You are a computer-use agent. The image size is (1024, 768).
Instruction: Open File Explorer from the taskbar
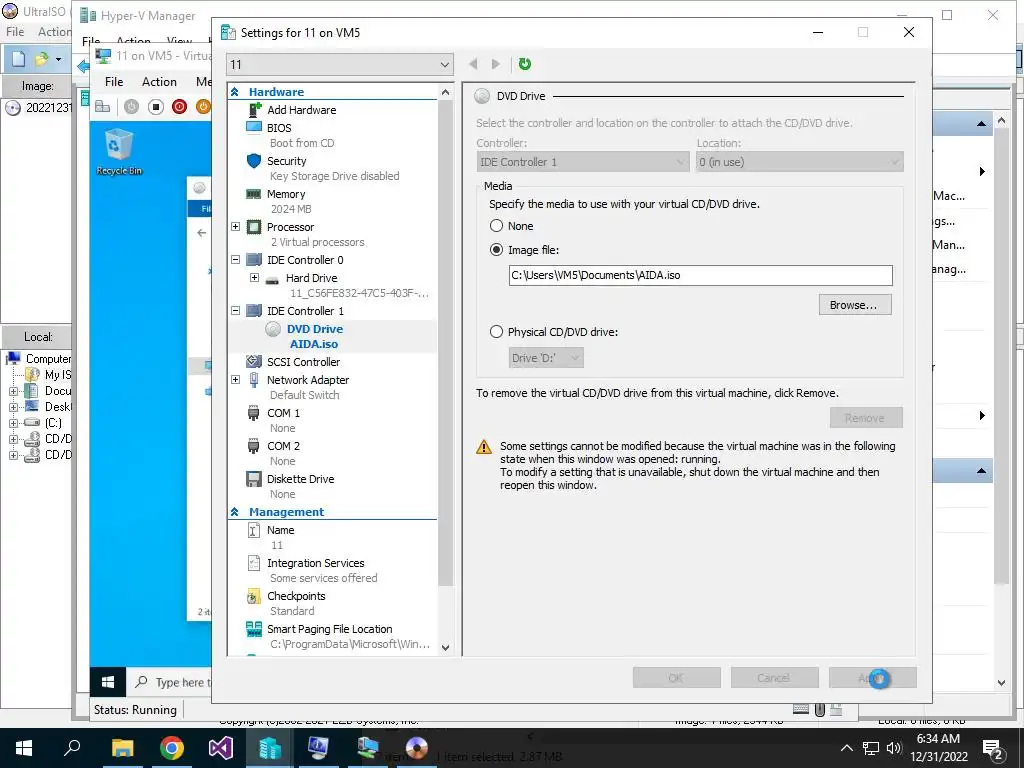click(122, 748)
